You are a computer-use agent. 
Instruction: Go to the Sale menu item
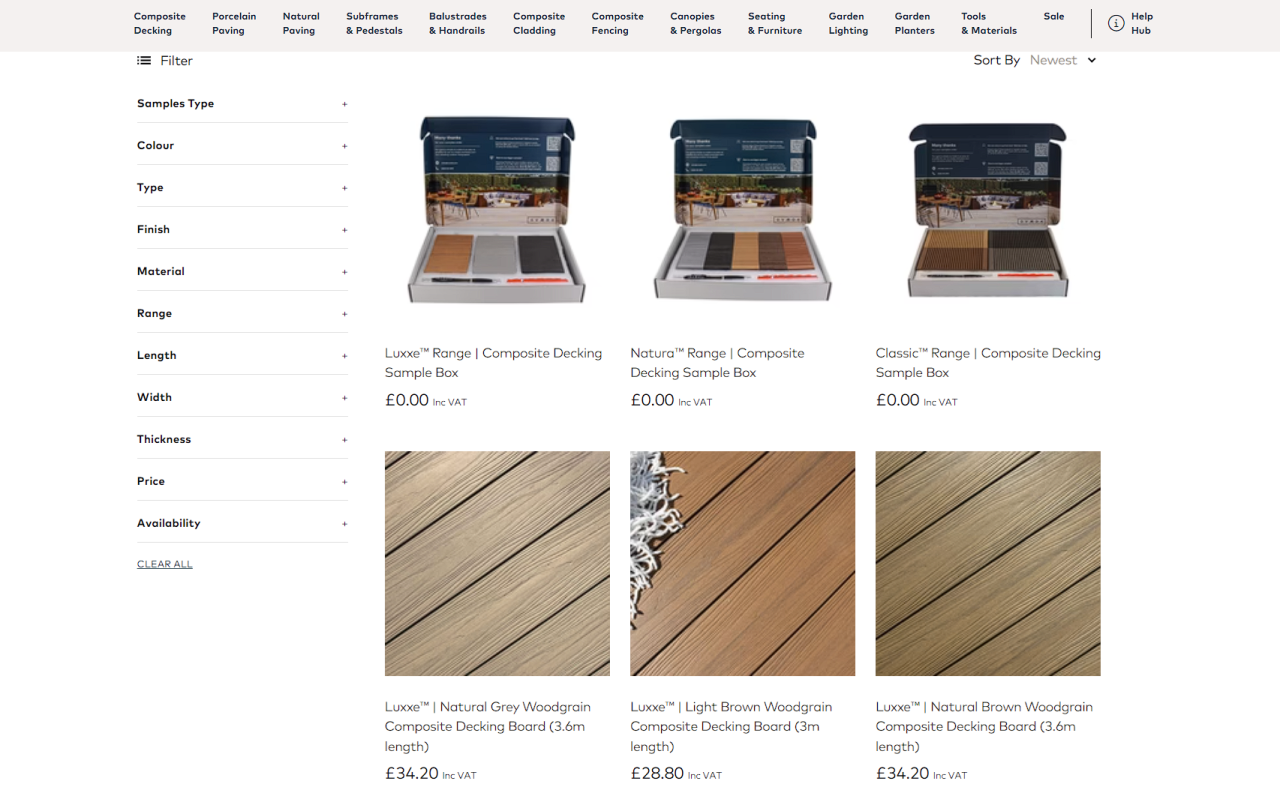[x=1054, y=16]
